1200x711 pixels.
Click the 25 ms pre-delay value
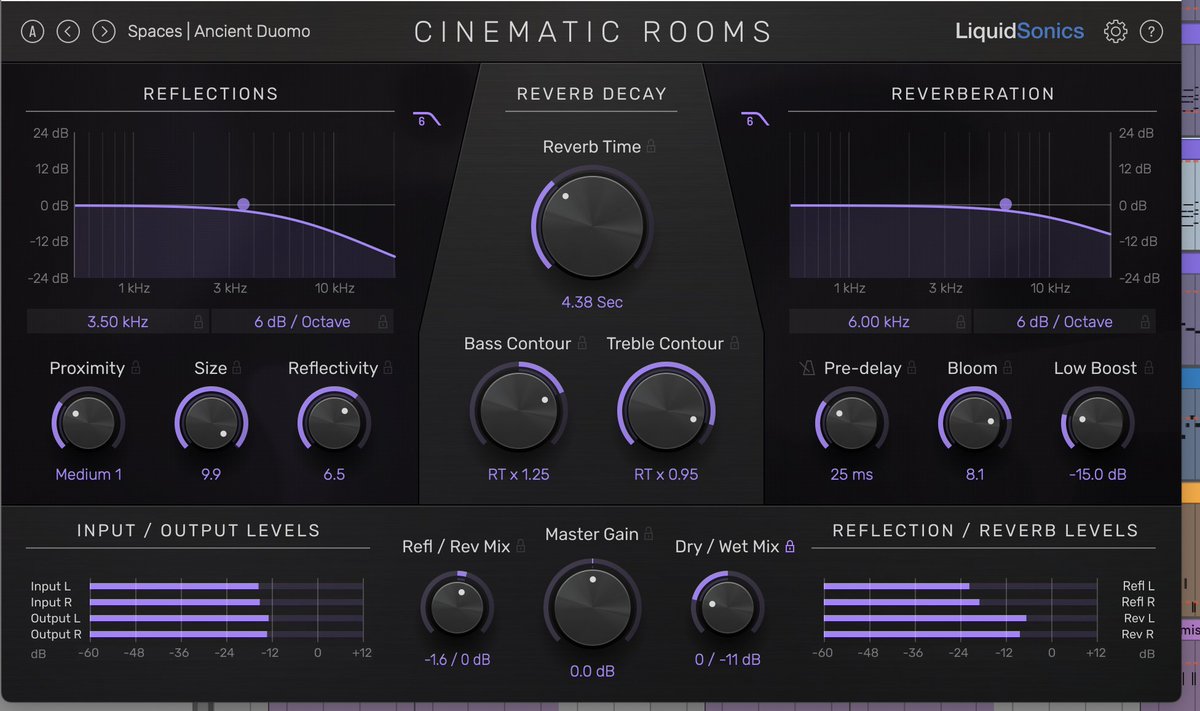click(x=851, y=474)
